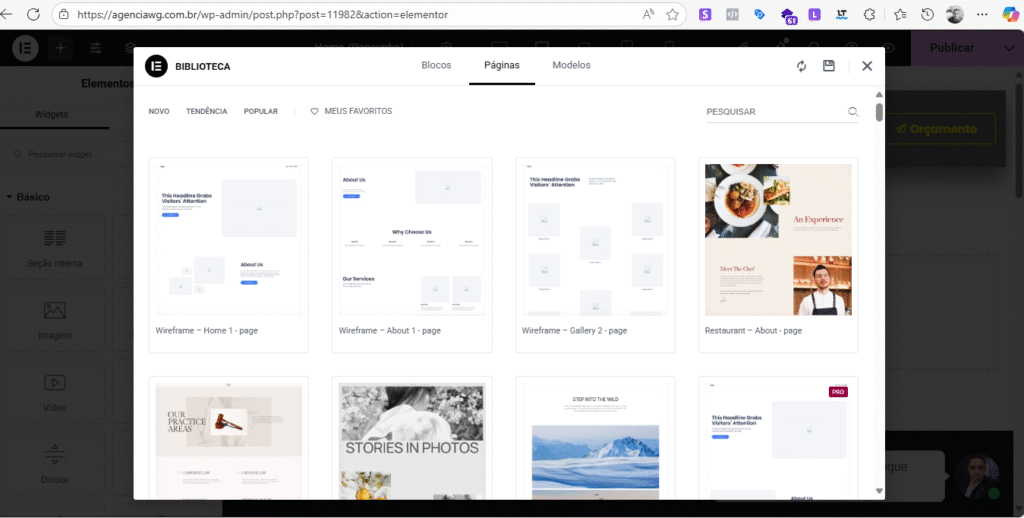Click the Elementor logo in Biblioteca header
The image size is (1024, 518).
tap(156, 66)
